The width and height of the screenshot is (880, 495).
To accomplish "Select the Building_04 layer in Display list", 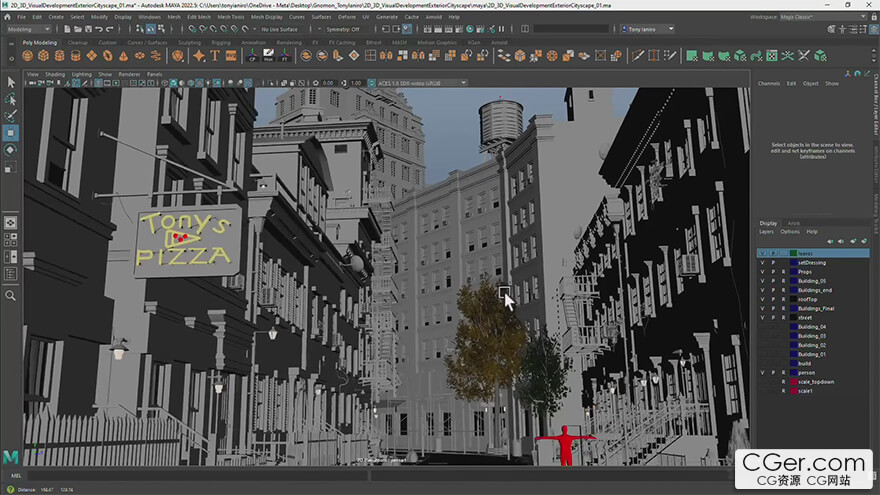I will coord(811,327).
